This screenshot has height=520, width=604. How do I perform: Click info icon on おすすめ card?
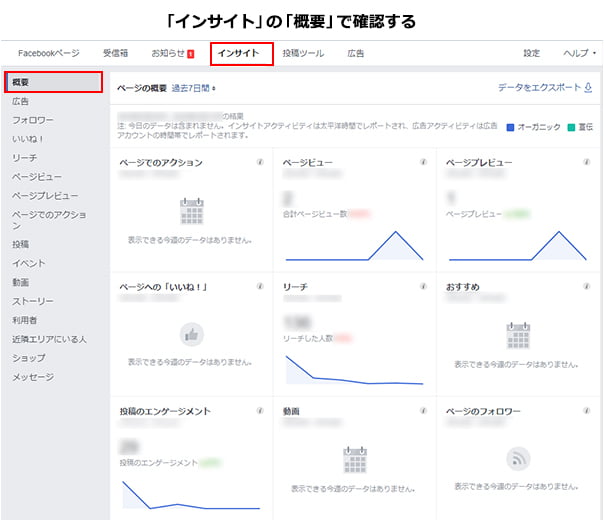pyautogui.click(x=586, y=287)
